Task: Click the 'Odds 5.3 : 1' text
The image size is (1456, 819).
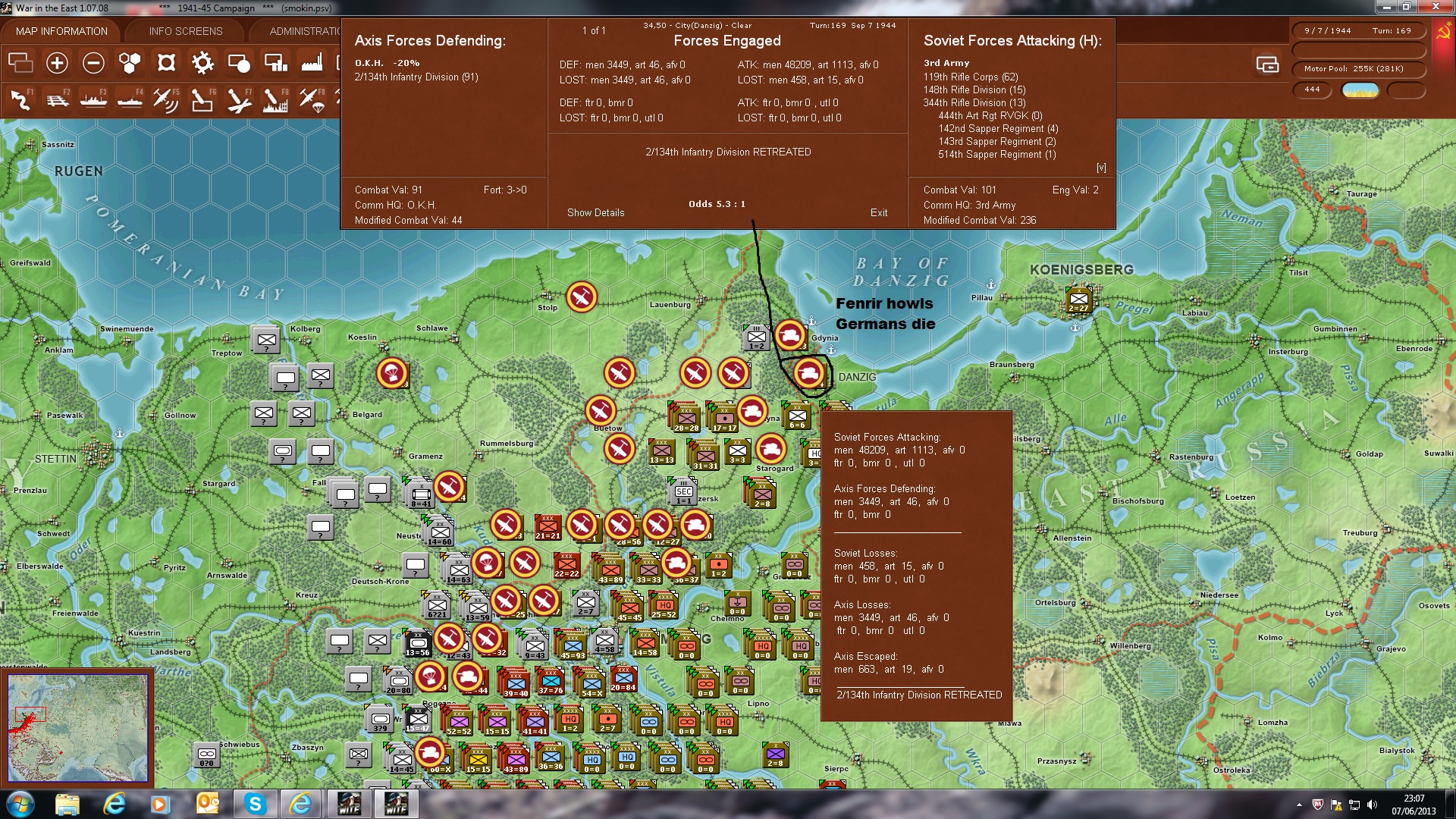Action: tap(717, 204)
